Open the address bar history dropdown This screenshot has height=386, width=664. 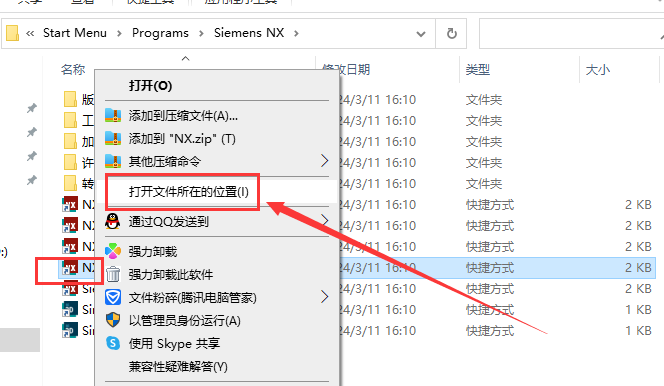421,33
